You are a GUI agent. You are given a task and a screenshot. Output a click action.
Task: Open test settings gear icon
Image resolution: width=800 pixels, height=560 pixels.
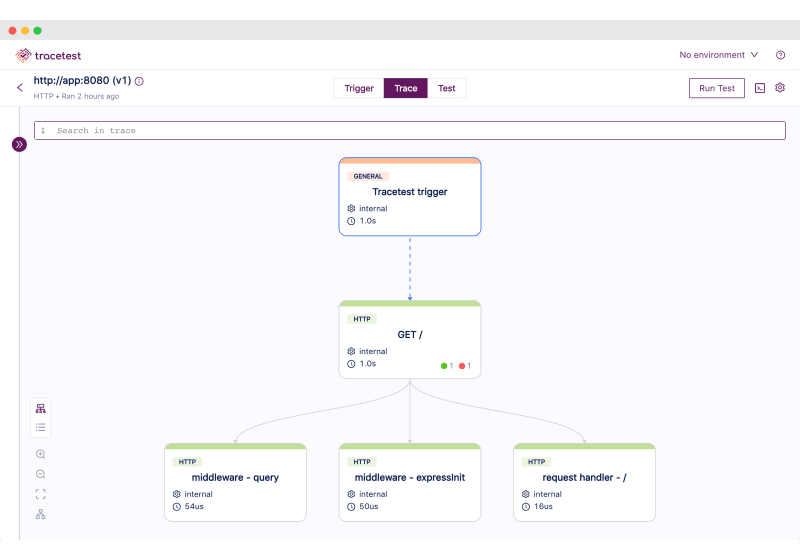coord(780,88)
